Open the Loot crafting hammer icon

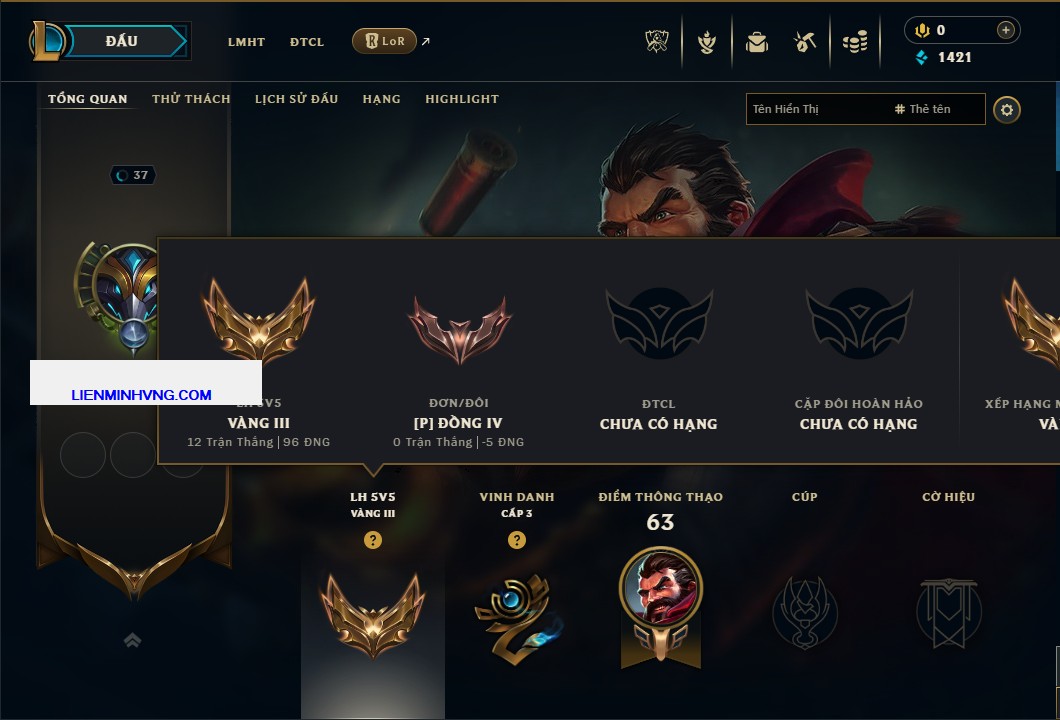tap(804, 42)
